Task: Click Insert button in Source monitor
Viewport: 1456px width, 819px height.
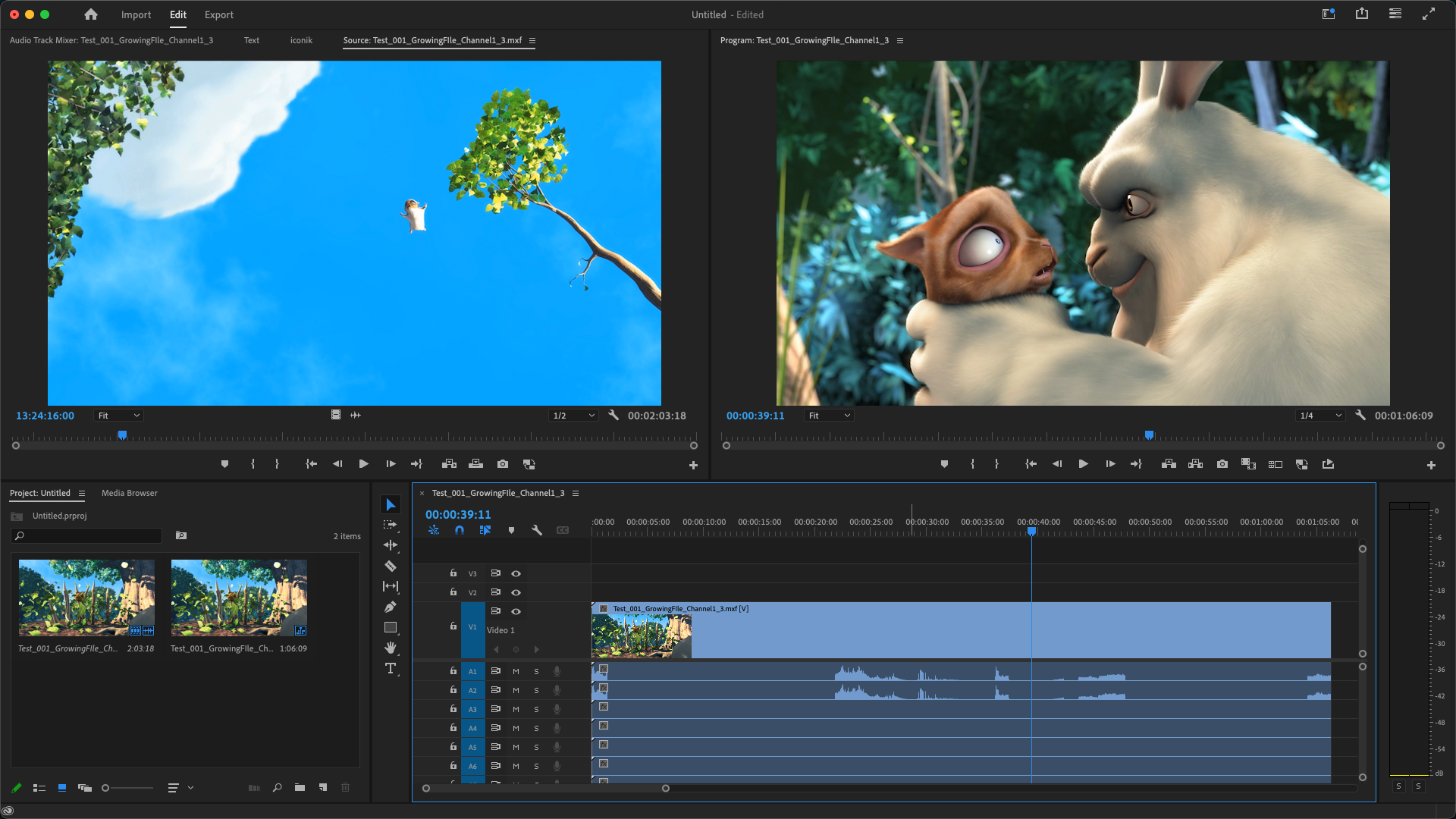Action: pyautogui.click(x=449, y=464)
